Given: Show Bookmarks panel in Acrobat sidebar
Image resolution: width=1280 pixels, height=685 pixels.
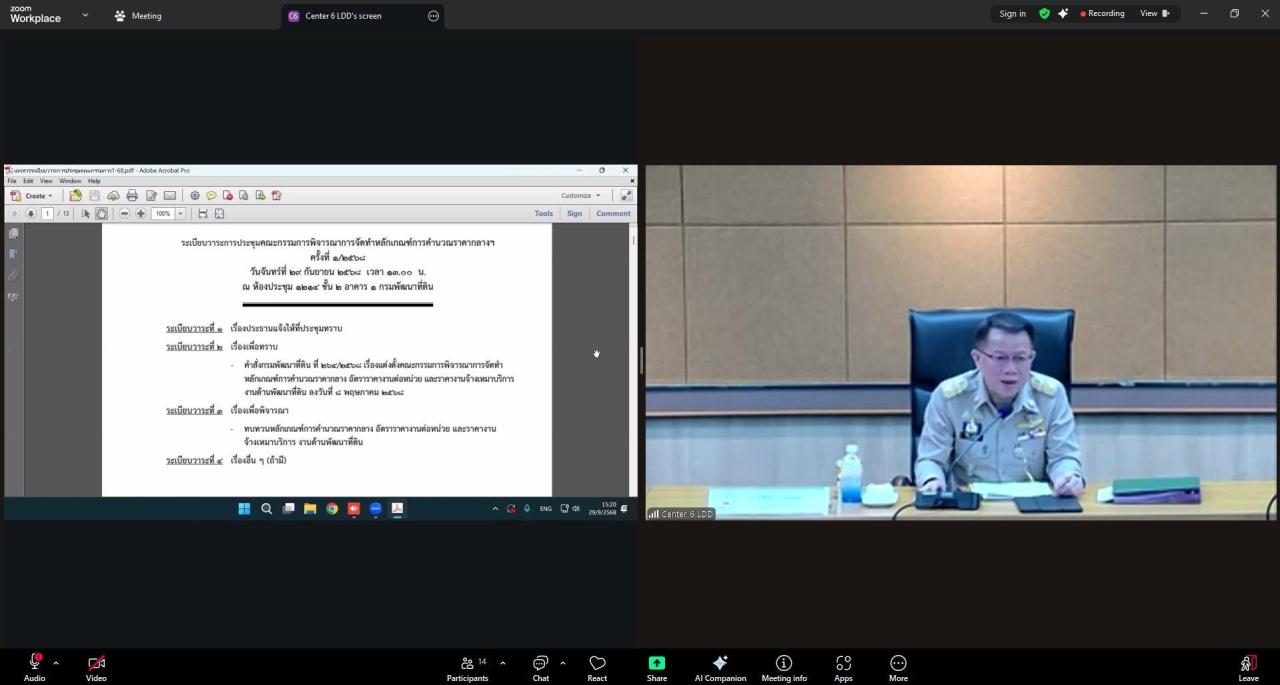Looking at the screenshot, I should point(13,254).
